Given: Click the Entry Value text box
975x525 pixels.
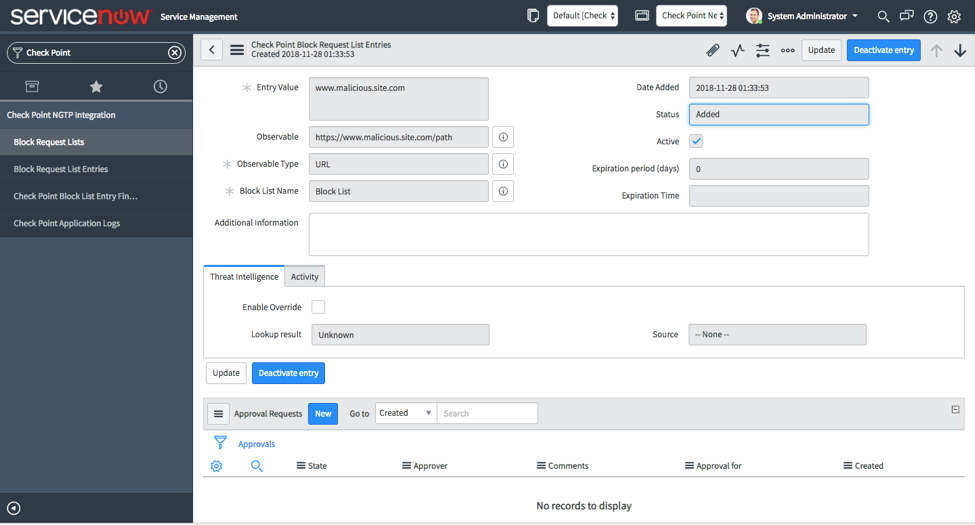Looking at the screenshot, I should 399,99.
